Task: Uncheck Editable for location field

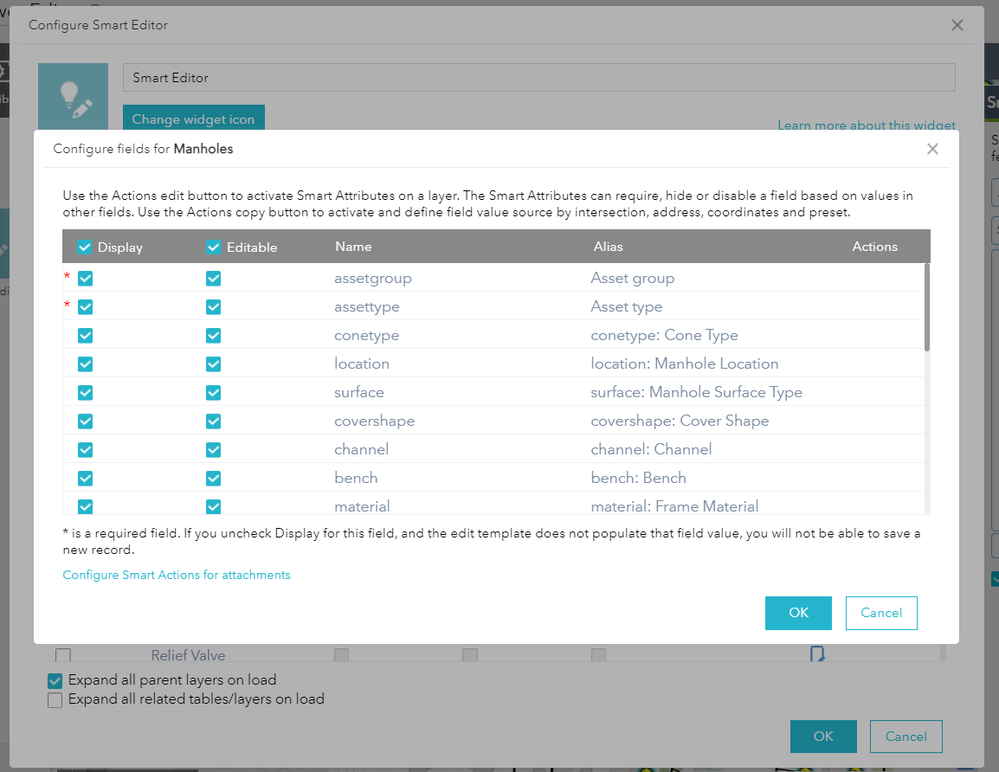Action: point(213,364)
